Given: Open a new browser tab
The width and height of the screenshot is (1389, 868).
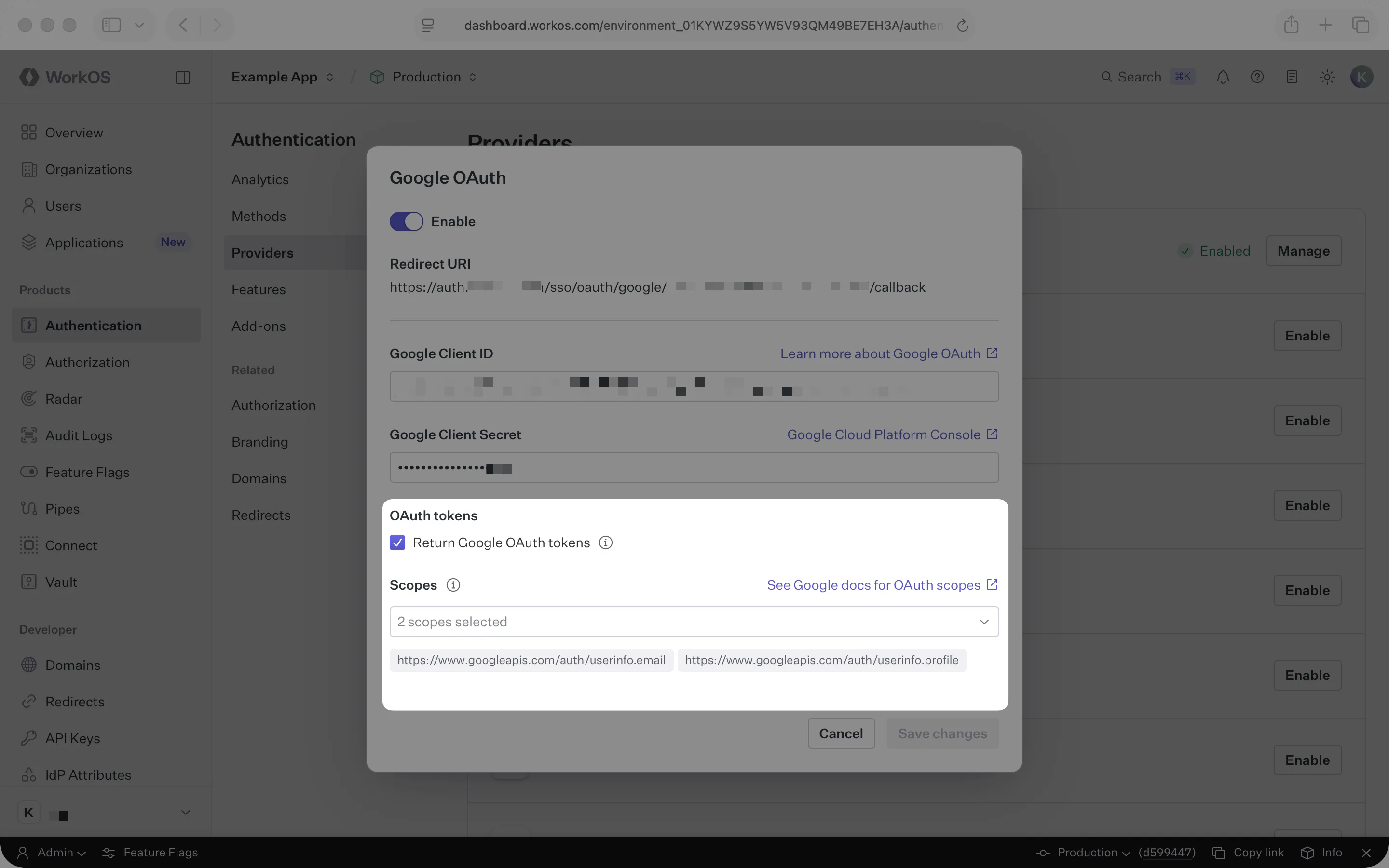Looking at the screenshot, I should tap(1325, 25).
